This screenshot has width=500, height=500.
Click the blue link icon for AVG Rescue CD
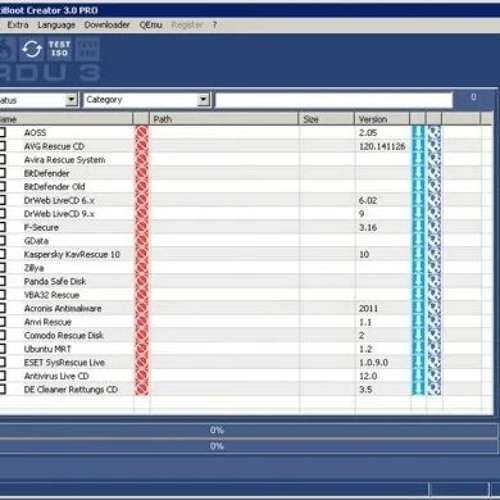pyautogui.click(x=434, y=146)
